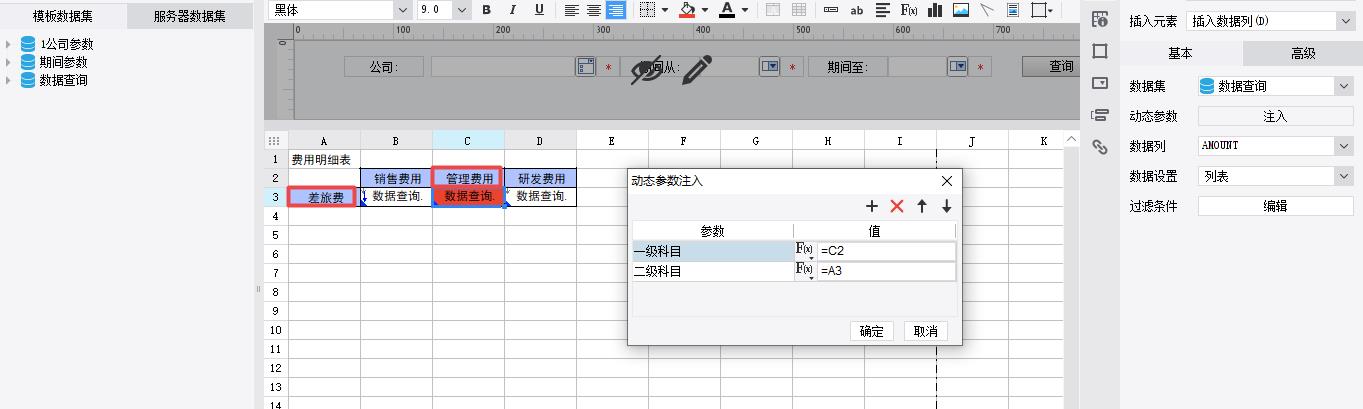Click the merge cells icon

pyautogui.click(x=773, y=10)
